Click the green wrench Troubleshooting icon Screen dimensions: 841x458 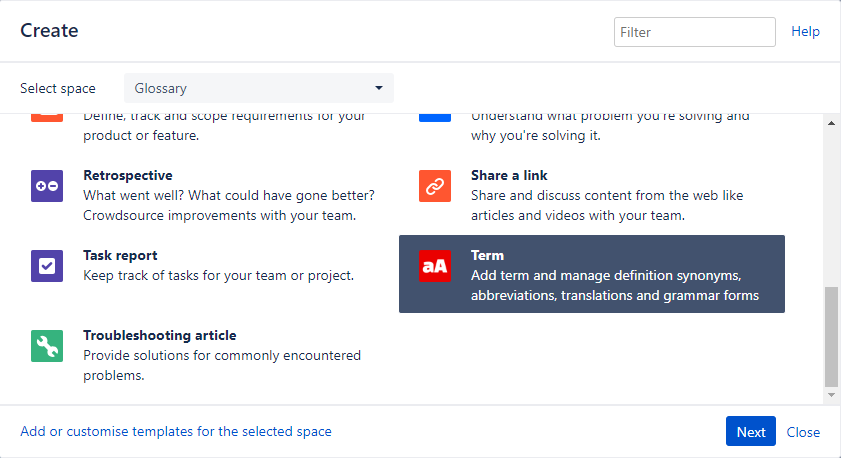(47, 346)
